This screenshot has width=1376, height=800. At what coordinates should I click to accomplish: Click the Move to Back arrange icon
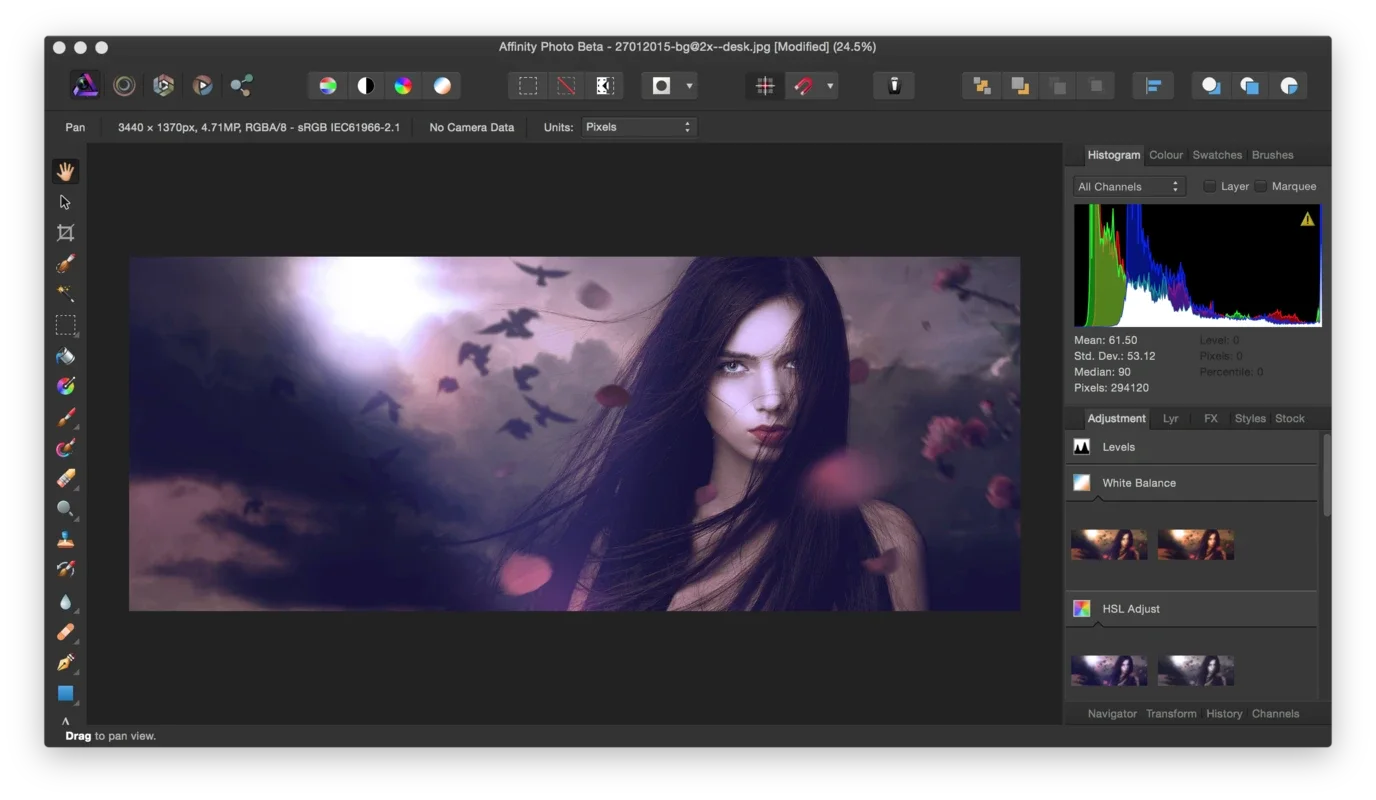click(x=982, y=86)
